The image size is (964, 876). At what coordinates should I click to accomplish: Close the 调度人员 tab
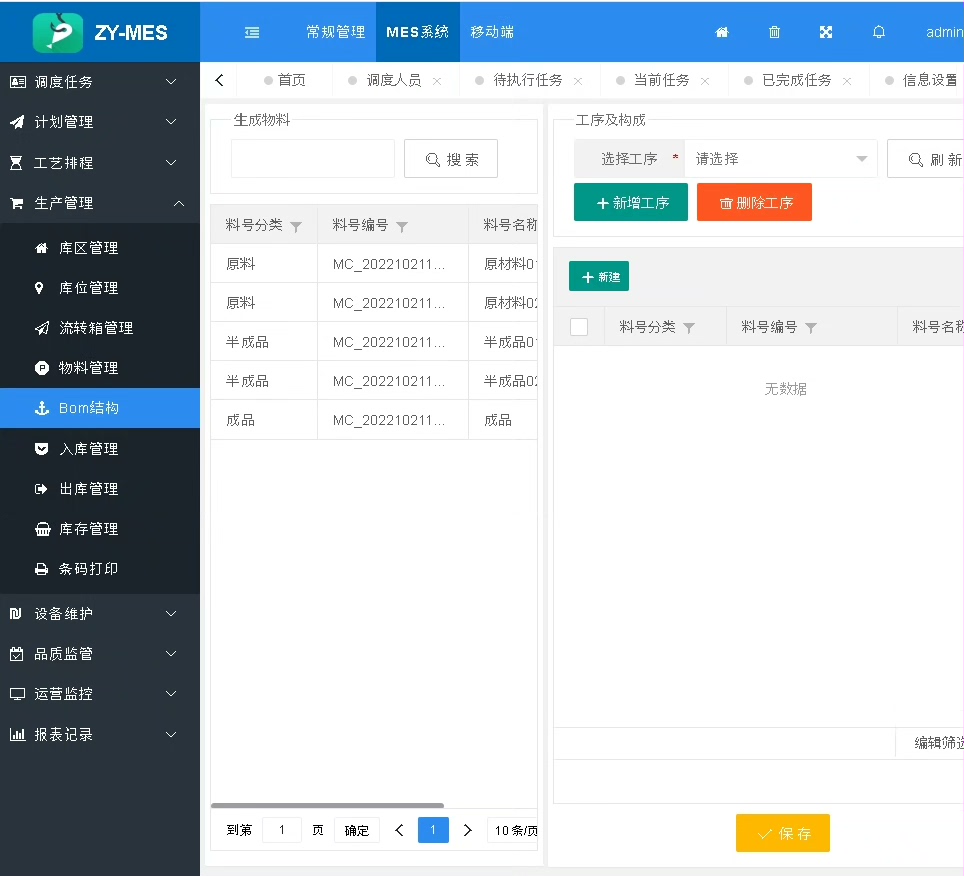tap(437, 81)
